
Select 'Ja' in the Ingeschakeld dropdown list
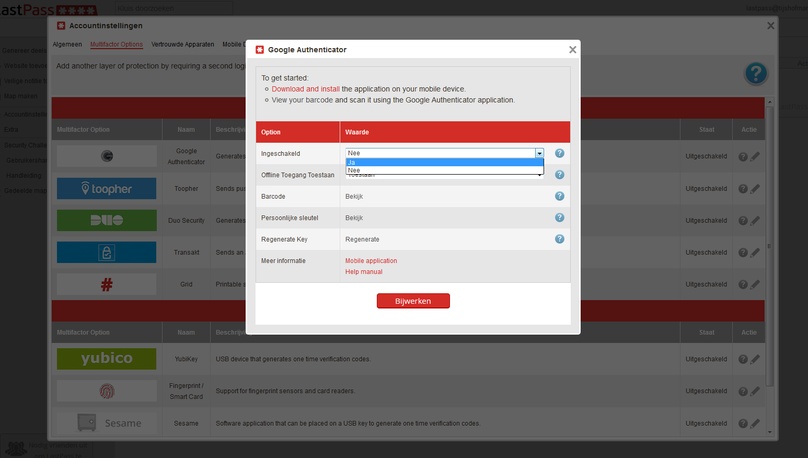pyautogui.click(x=444, y=162)
